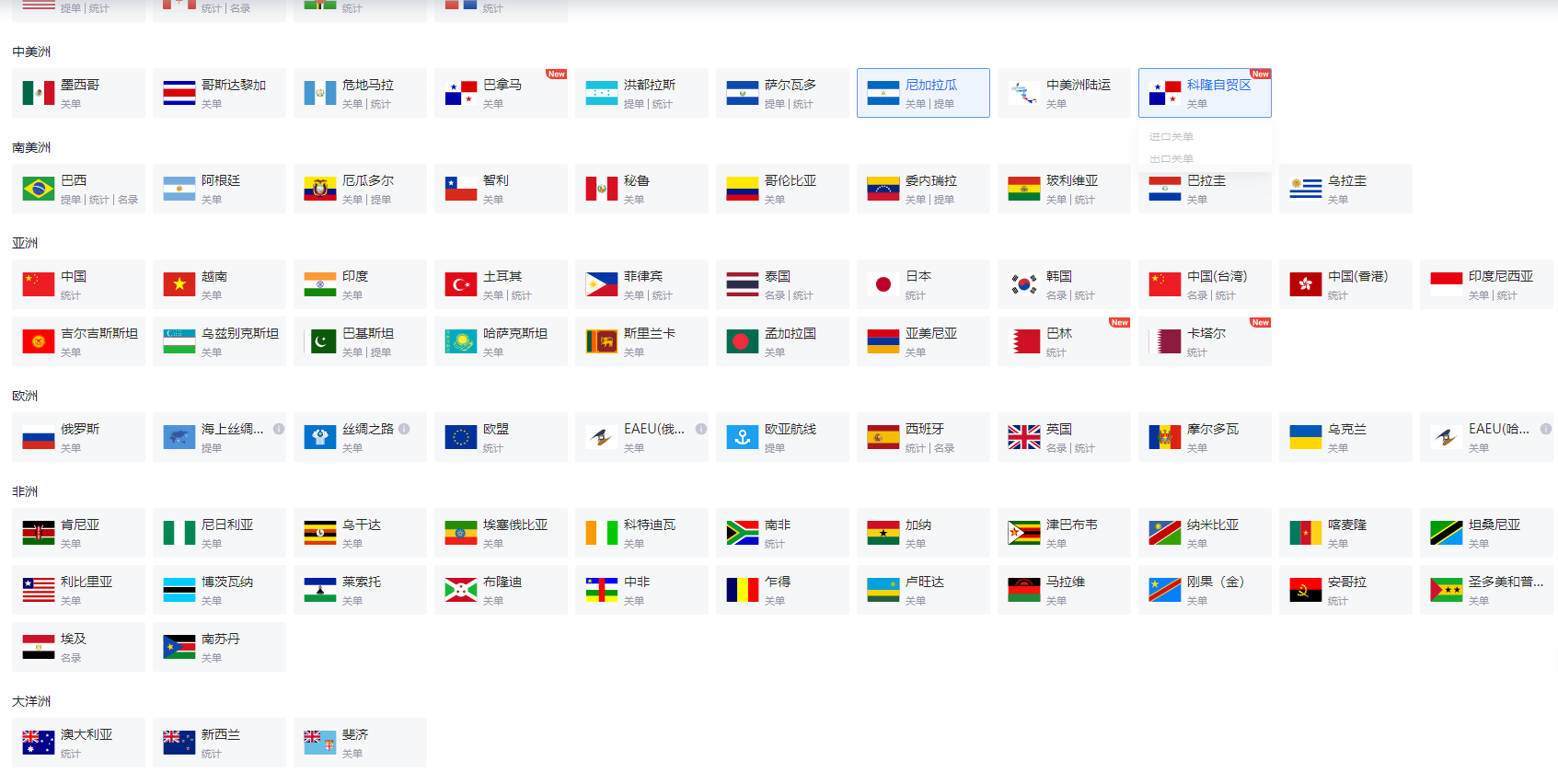Click the info icon beside EAEU(俄...
This screenshot has height=784, width=1558.
pyautogui.click(x=701, y=429)
